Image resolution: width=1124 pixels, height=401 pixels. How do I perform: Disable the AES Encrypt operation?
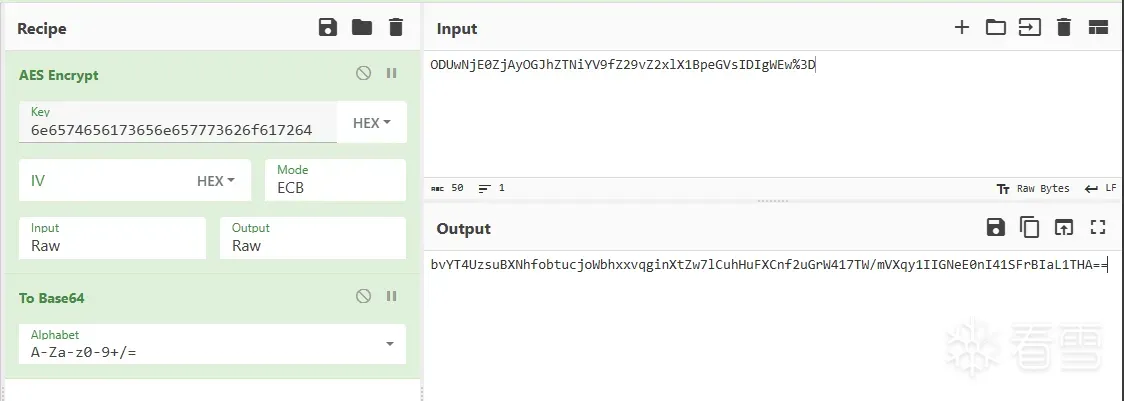(364, 73)
